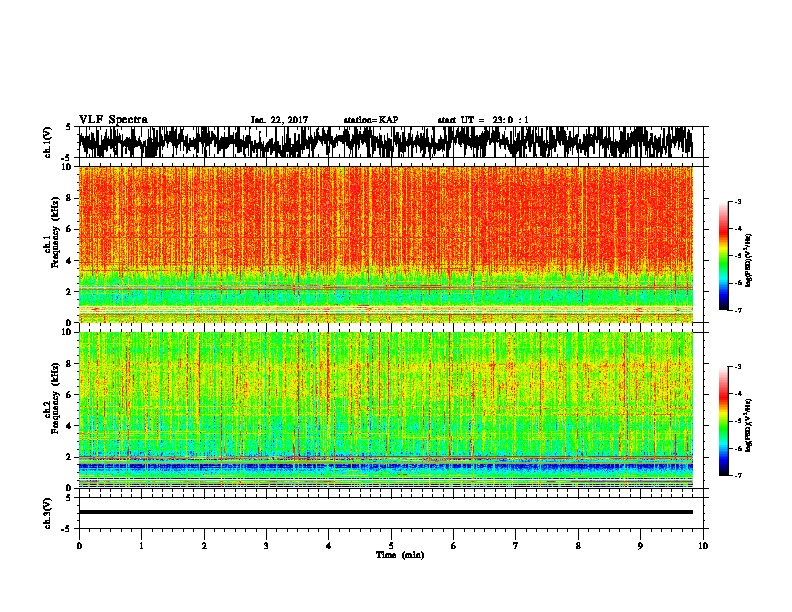Click the time axis tick label "0"
Viewport: 792px width, 612px height.
click(x=79, y=546)
